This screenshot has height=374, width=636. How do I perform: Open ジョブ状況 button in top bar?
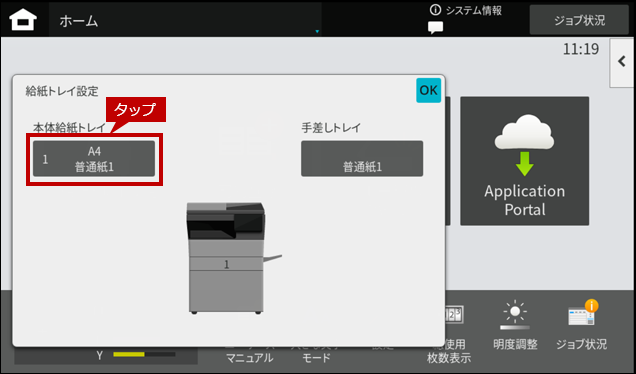click(x=579, y=20)
